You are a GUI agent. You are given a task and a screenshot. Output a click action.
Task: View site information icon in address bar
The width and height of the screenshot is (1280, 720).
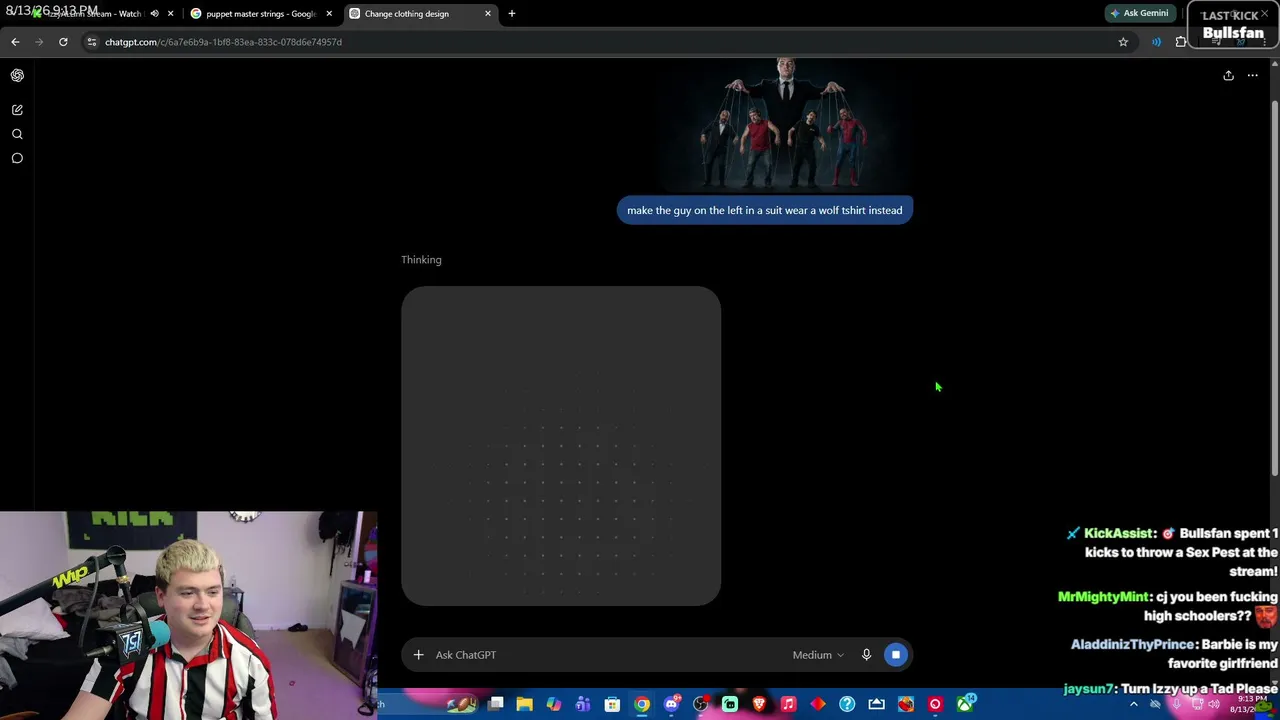point(92,42)
